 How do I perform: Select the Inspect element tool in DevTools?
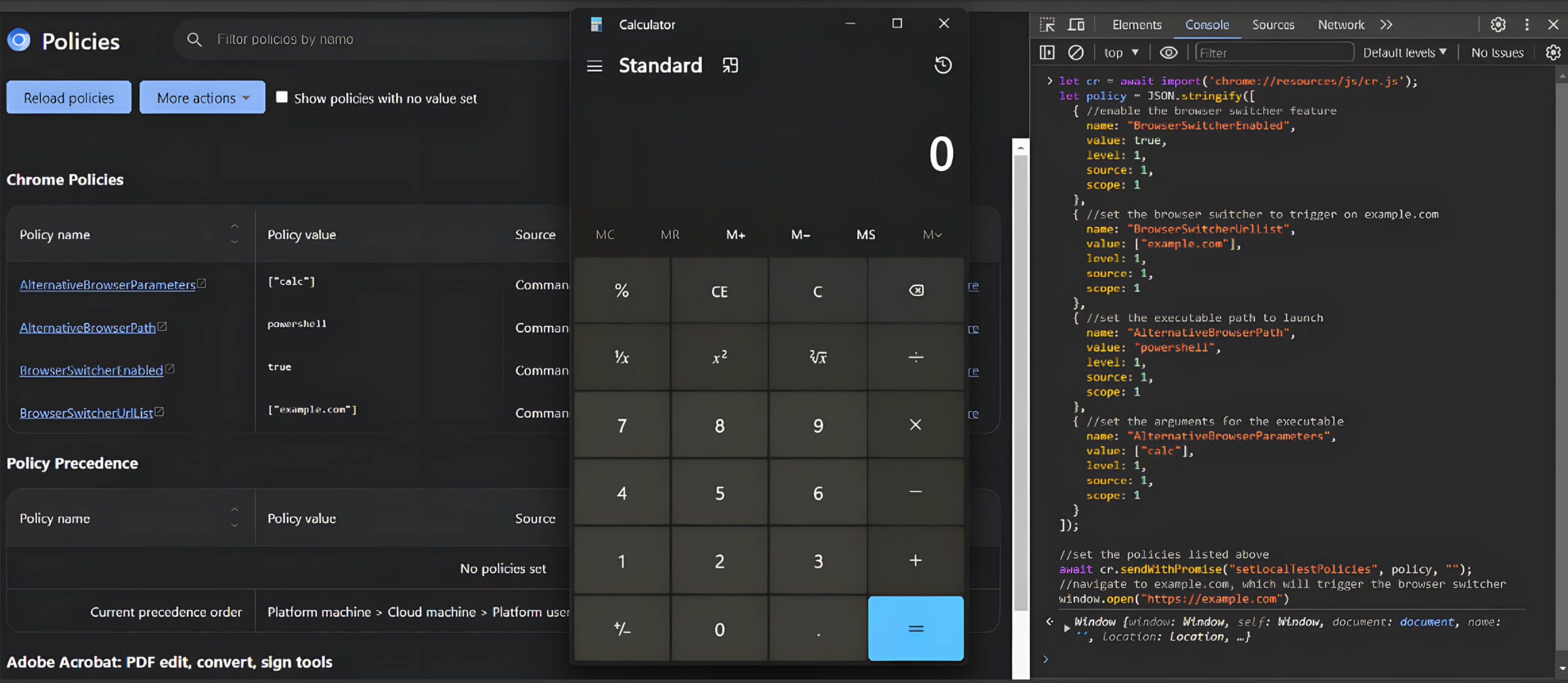[x=1047, y=24]
